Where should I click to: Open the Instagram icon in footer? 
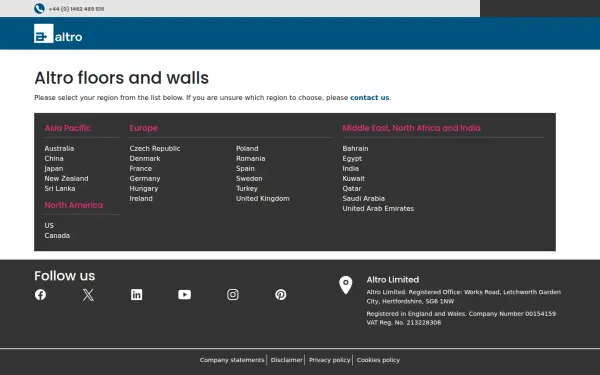[x=233, y=295]
